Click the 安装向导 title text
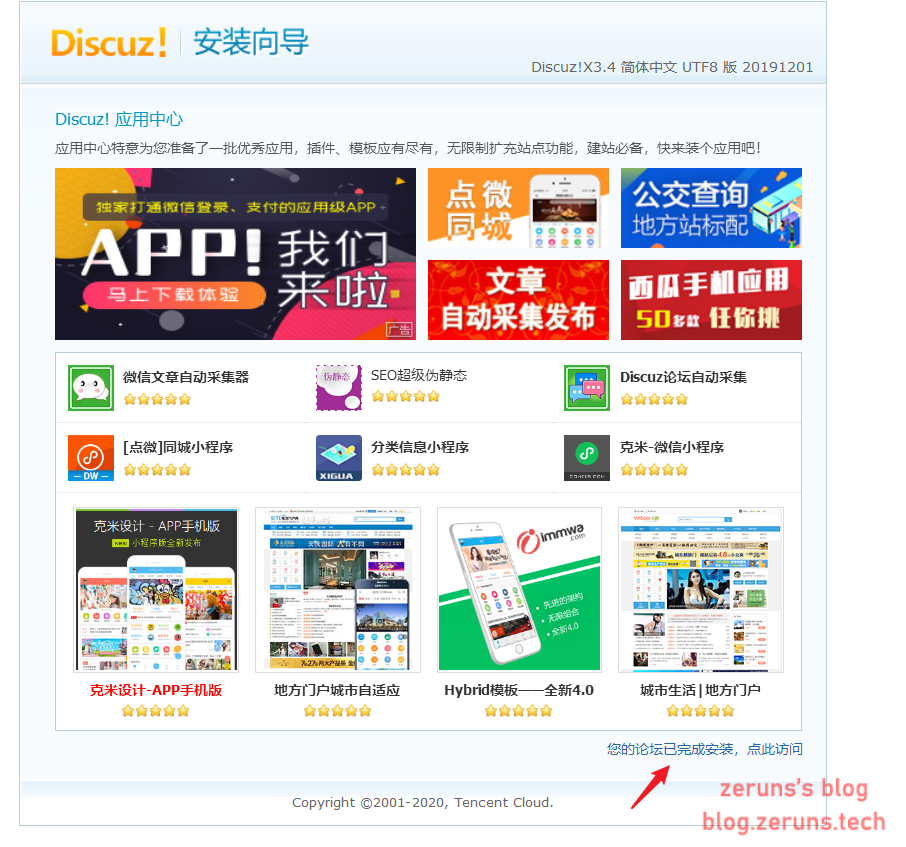This screenshot has height=847, width=906. (251, 42)
